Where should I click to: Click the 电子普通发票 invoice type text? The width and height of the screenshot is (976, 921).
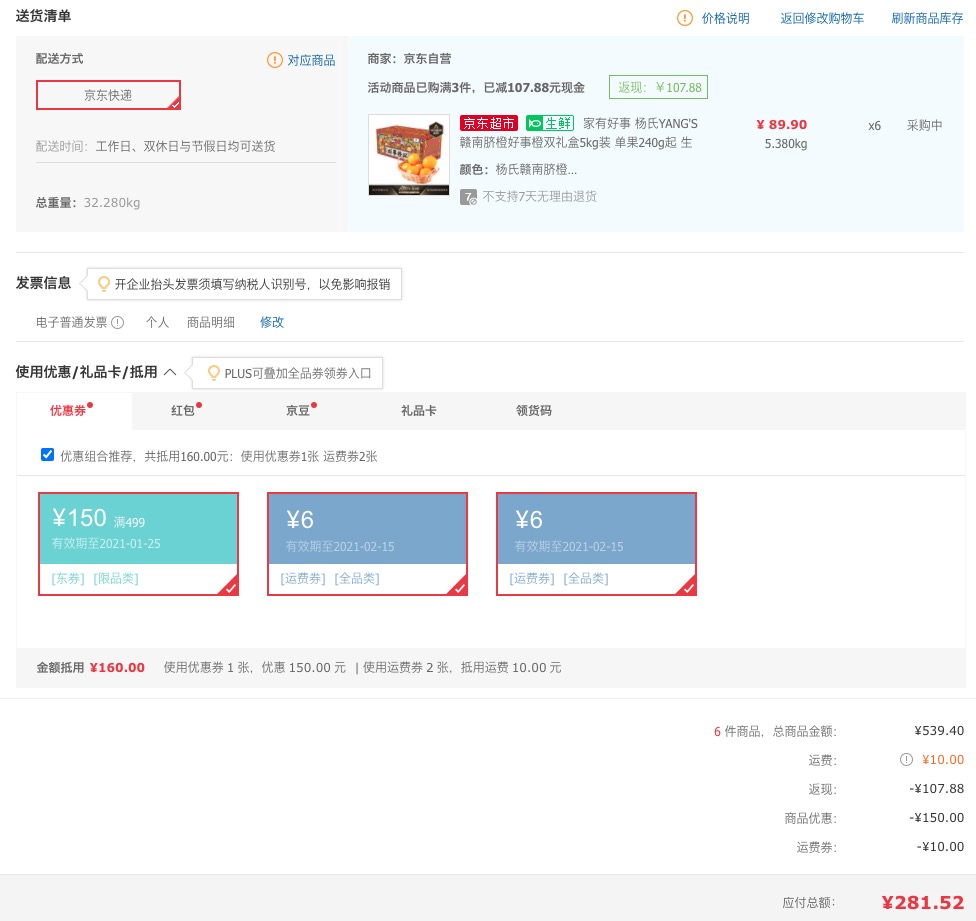point(72,322)
